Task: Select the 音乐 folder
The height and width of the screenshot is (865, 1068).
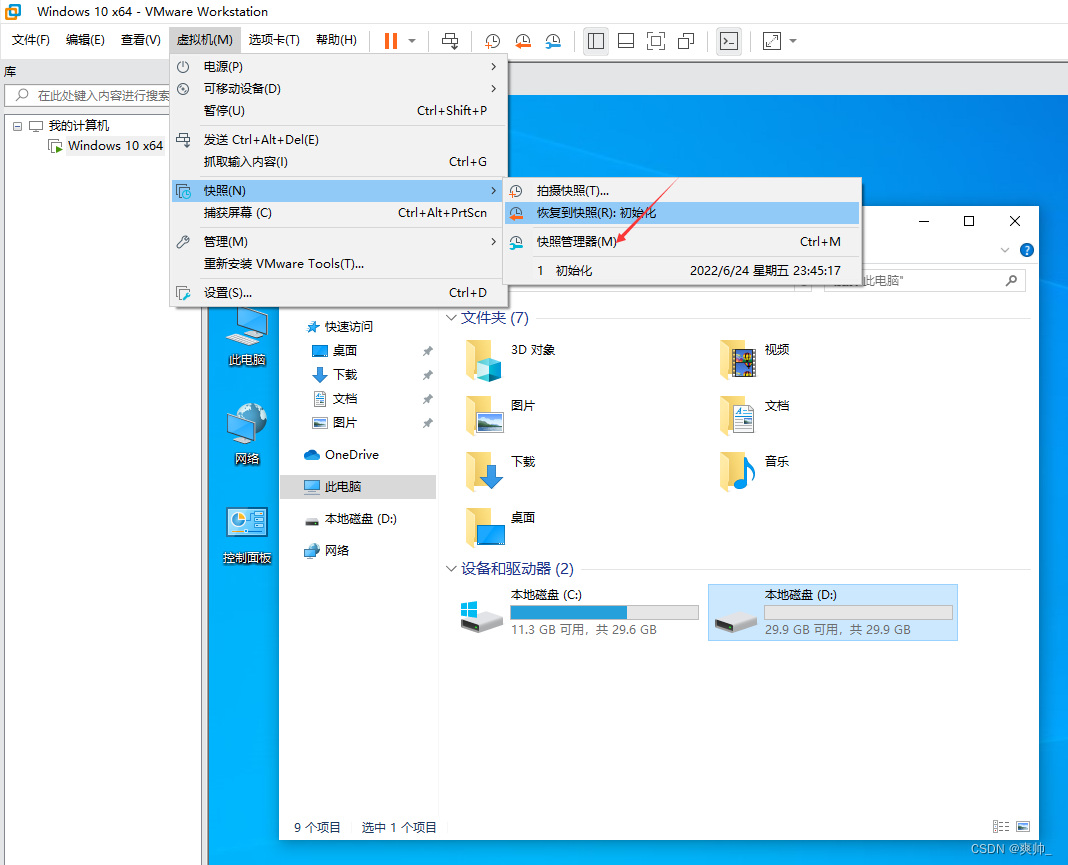Action: 755,471
